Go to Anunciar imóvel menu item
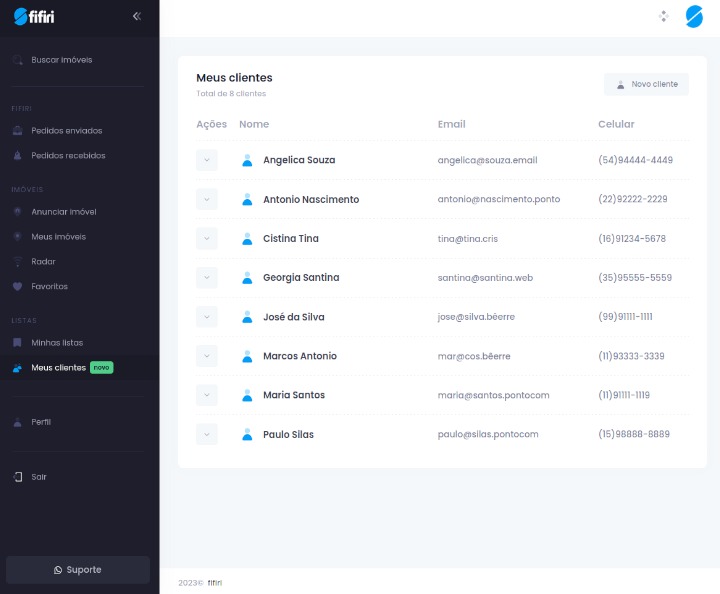This screenshot has height=594, width=720. coord(63,212)
